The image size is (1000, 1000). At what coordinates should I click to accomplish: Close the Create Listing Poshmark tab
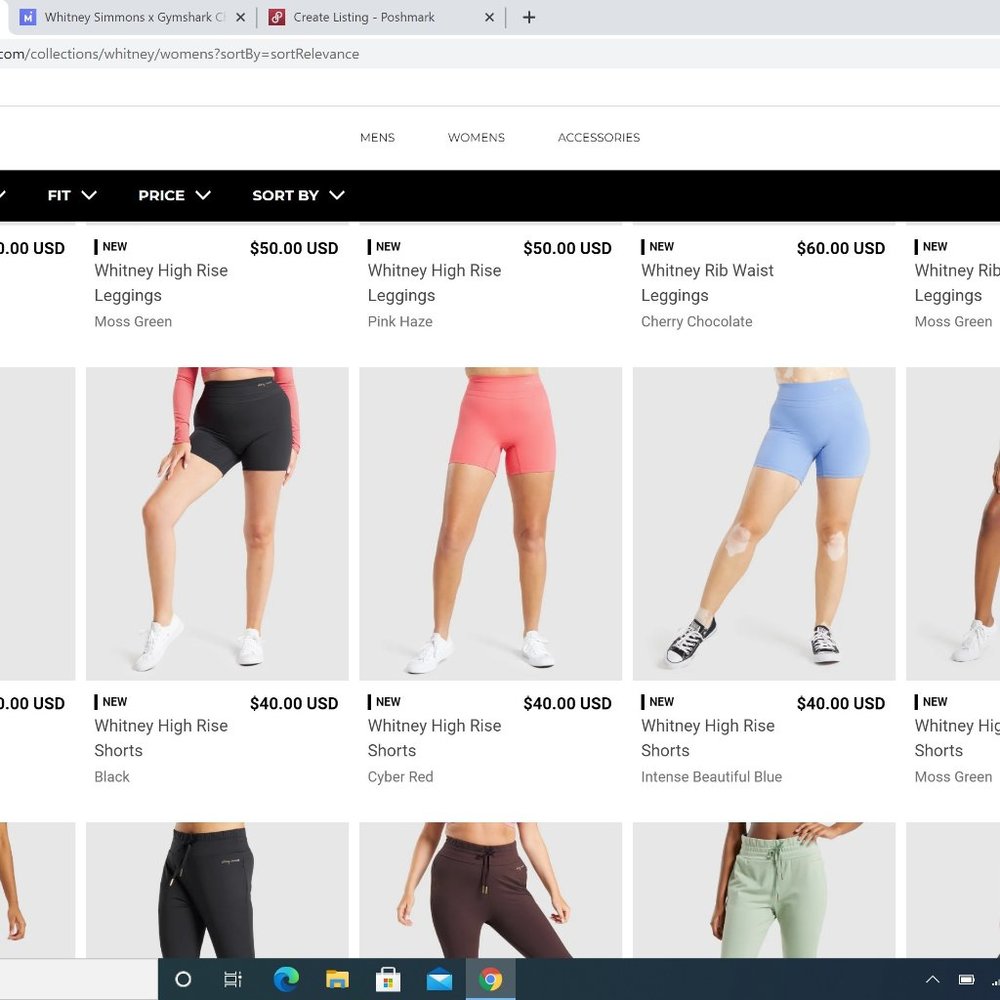click(x=489, y=17)
